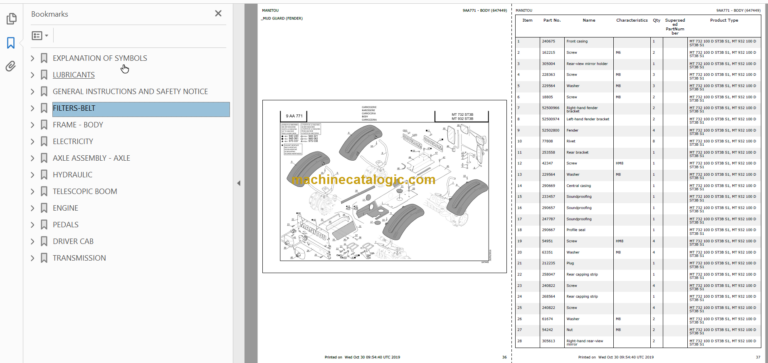Image resolution: width=768 pixels, height=363 pixels.
Task: Jump to the FRAME - BODY section
Action: pyautogui.click(x=77, y=125)
